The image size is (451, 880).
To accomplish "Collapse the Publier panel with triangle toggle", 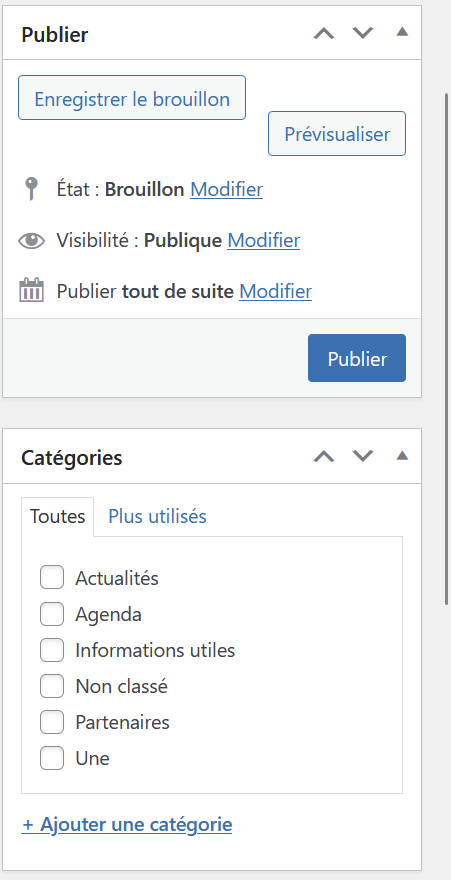I will click(x=402, y=32).
